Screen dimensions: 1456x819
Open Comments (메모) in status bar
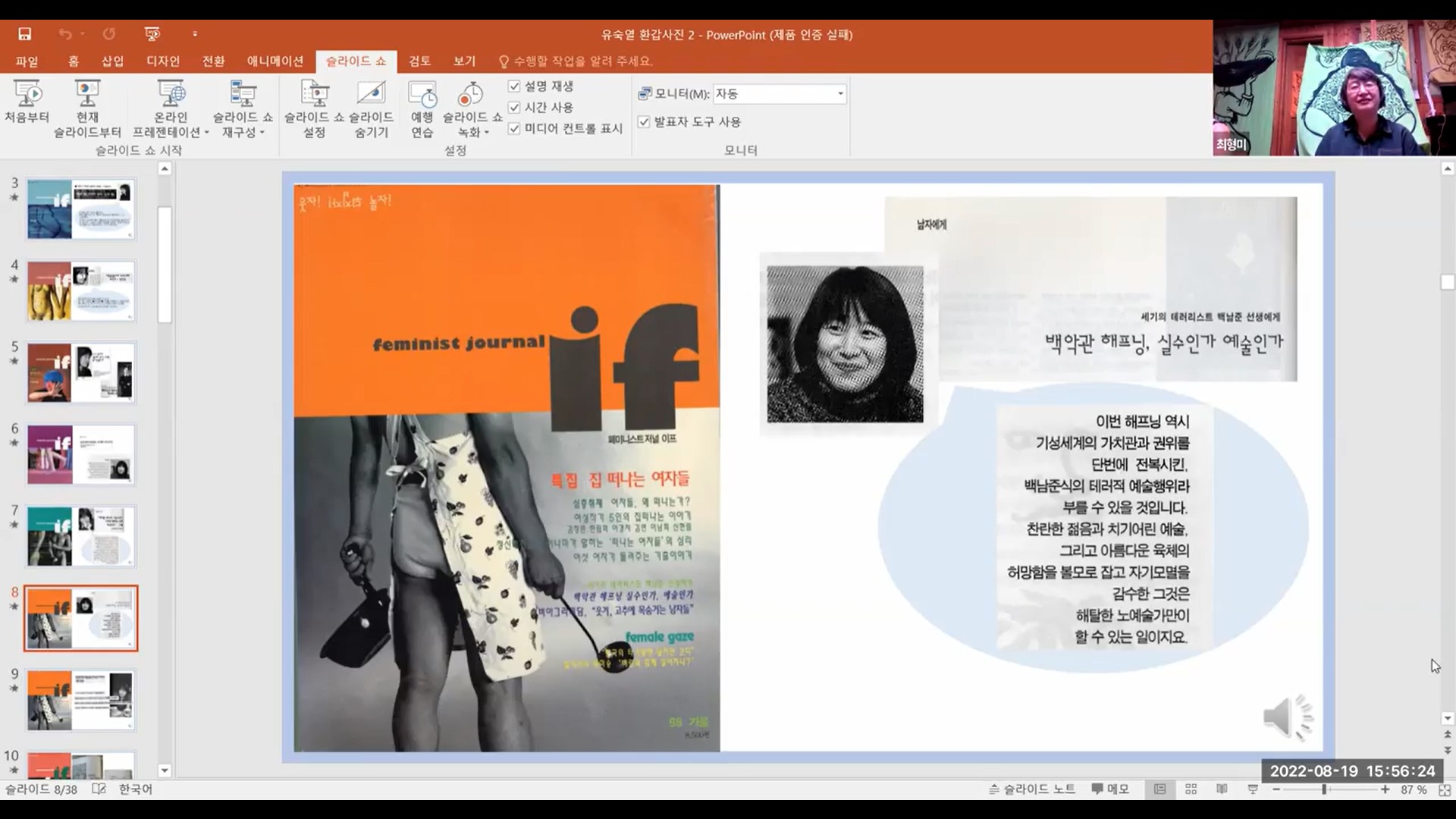point(1110,789)
